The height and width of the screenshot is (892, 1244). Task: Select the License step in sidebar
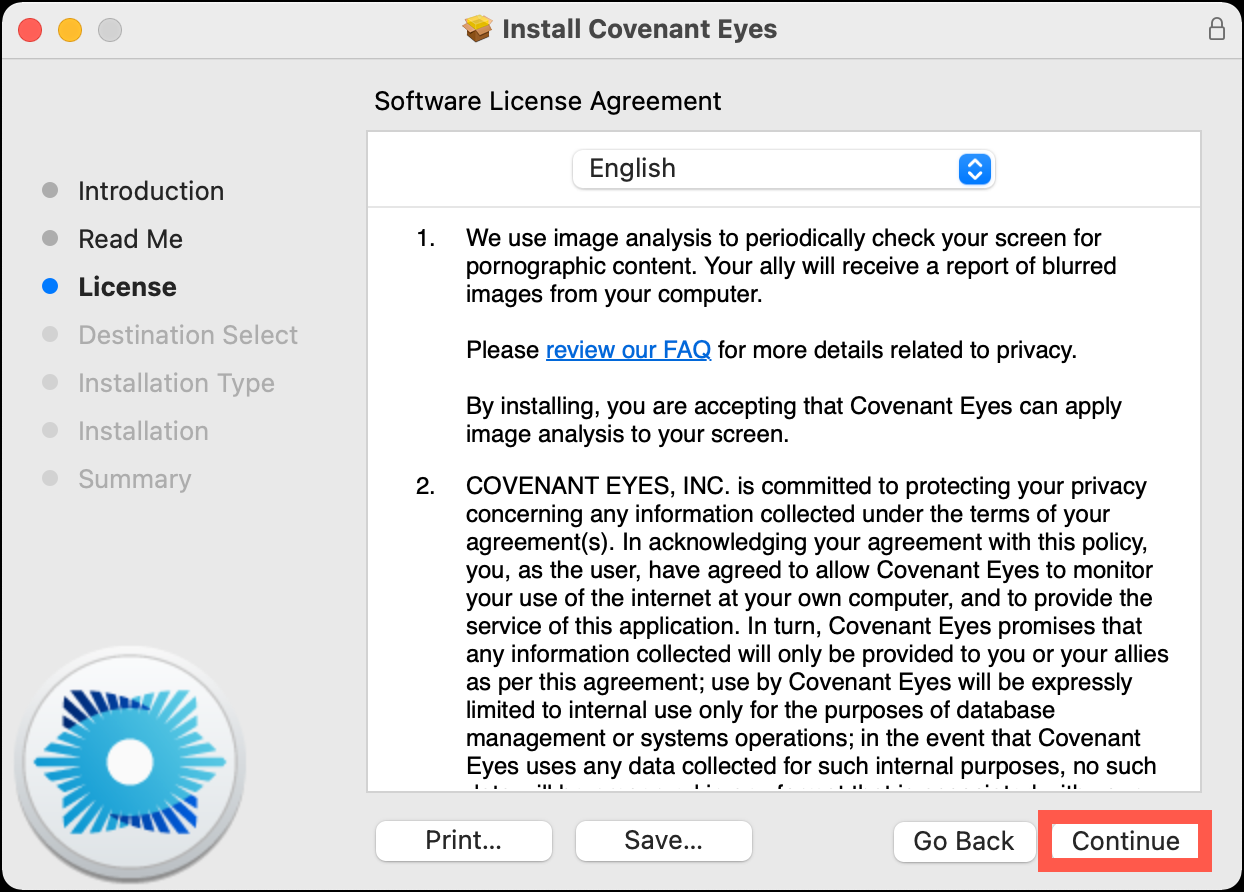coord(127,287)
